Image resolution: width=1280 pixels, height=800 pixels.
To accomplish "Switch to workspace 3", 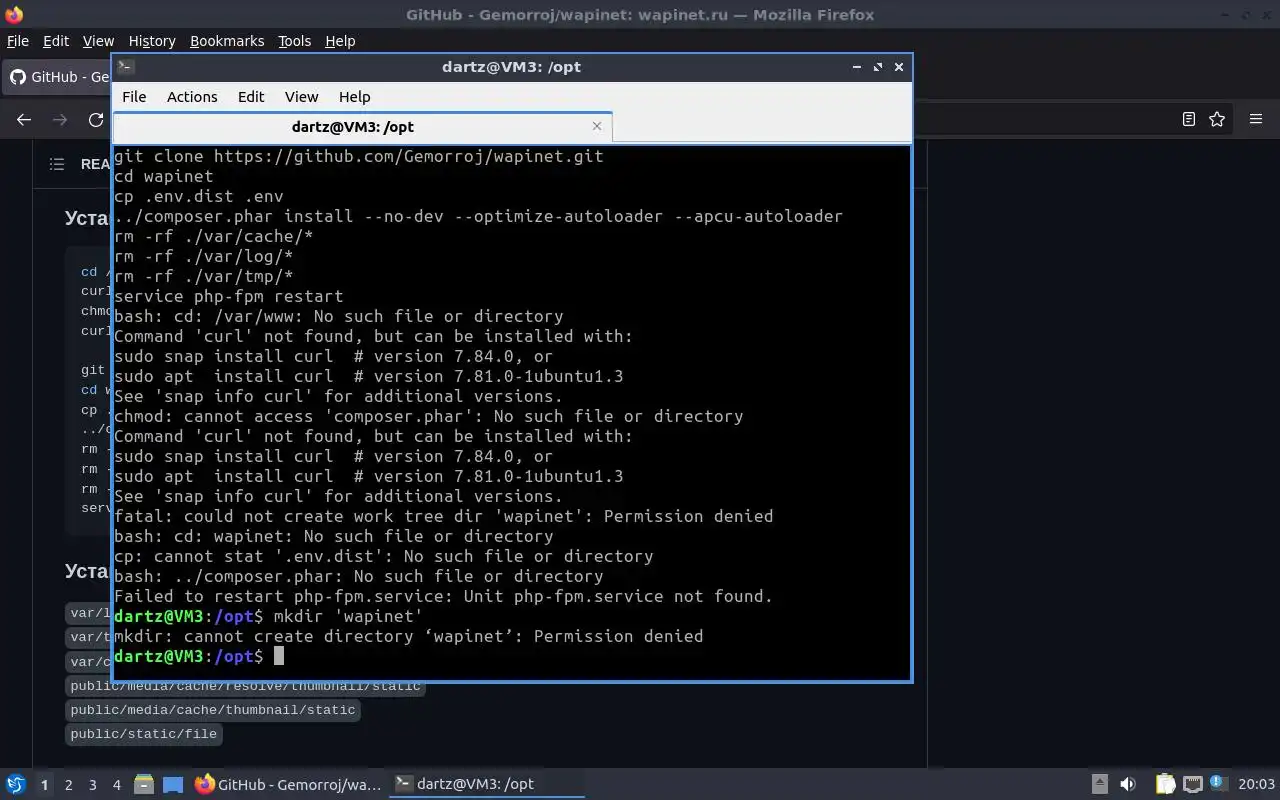I will tap(92, 785).
